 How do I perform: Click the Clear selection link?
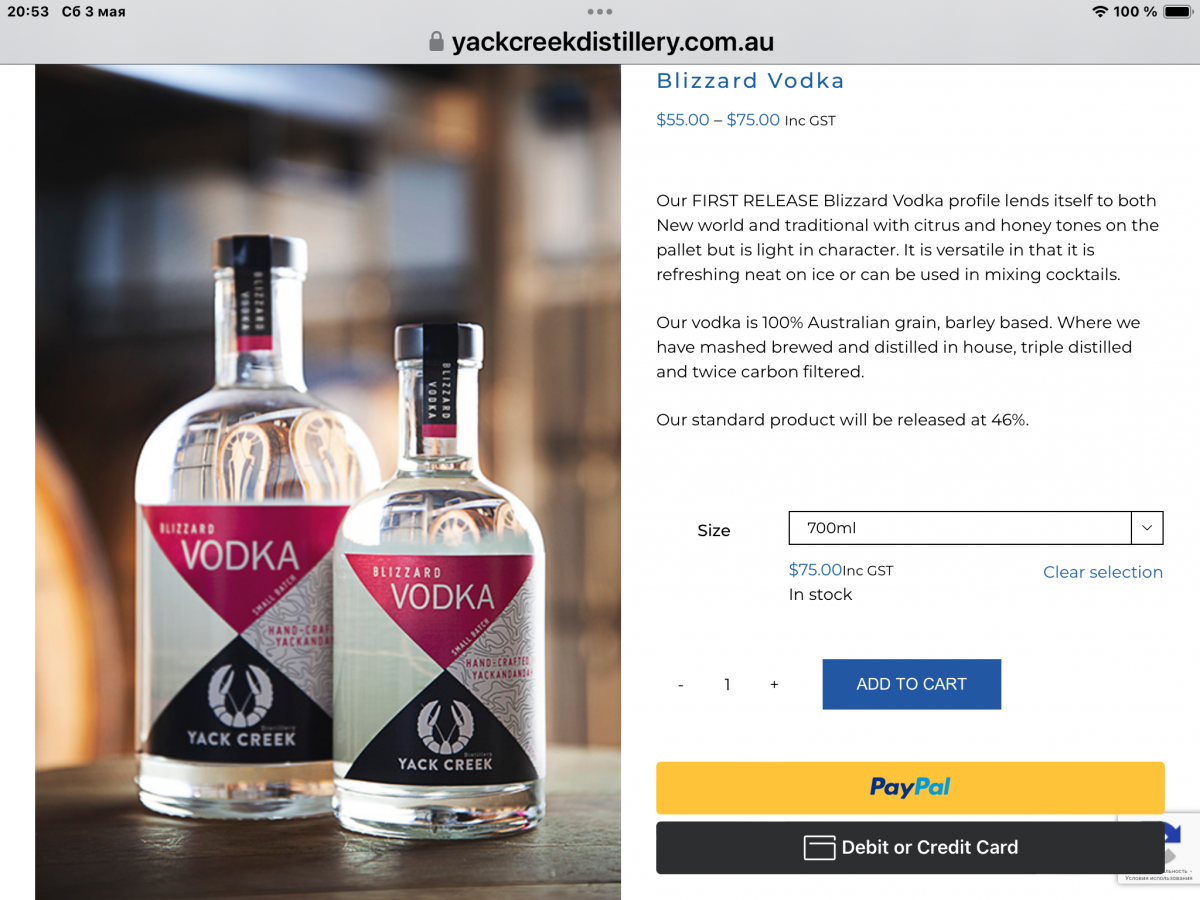[x=1103, y=572]
